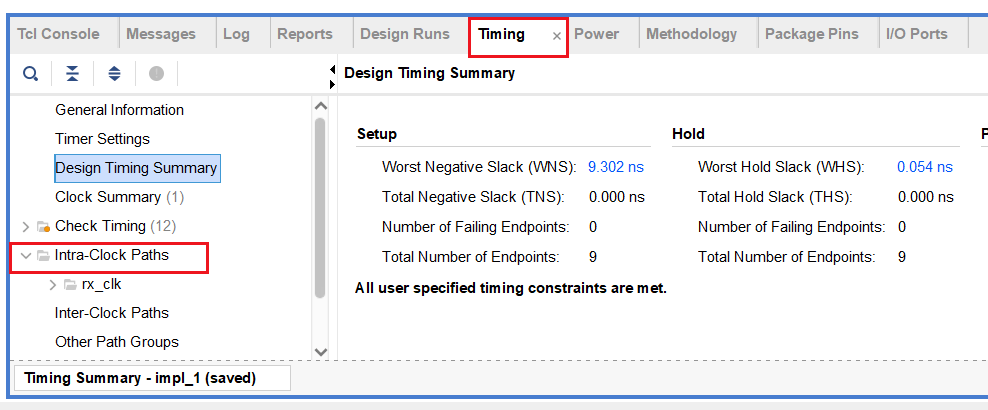The image size is (988, 410).
Task: Click the Intra-Clock Paths folder icon
Action: 43,255
